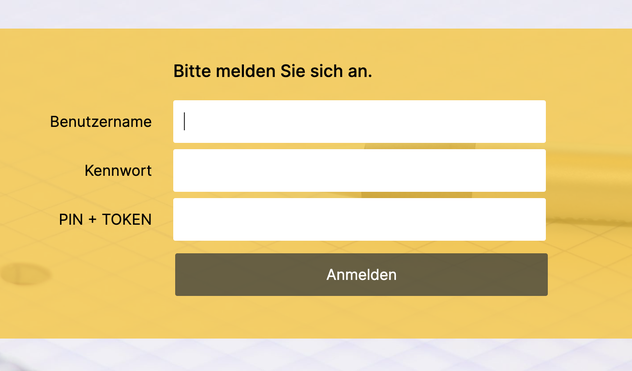Click the left edge of the Anmelden button
The image size is (632, 371).
click(x=181, y=275)
